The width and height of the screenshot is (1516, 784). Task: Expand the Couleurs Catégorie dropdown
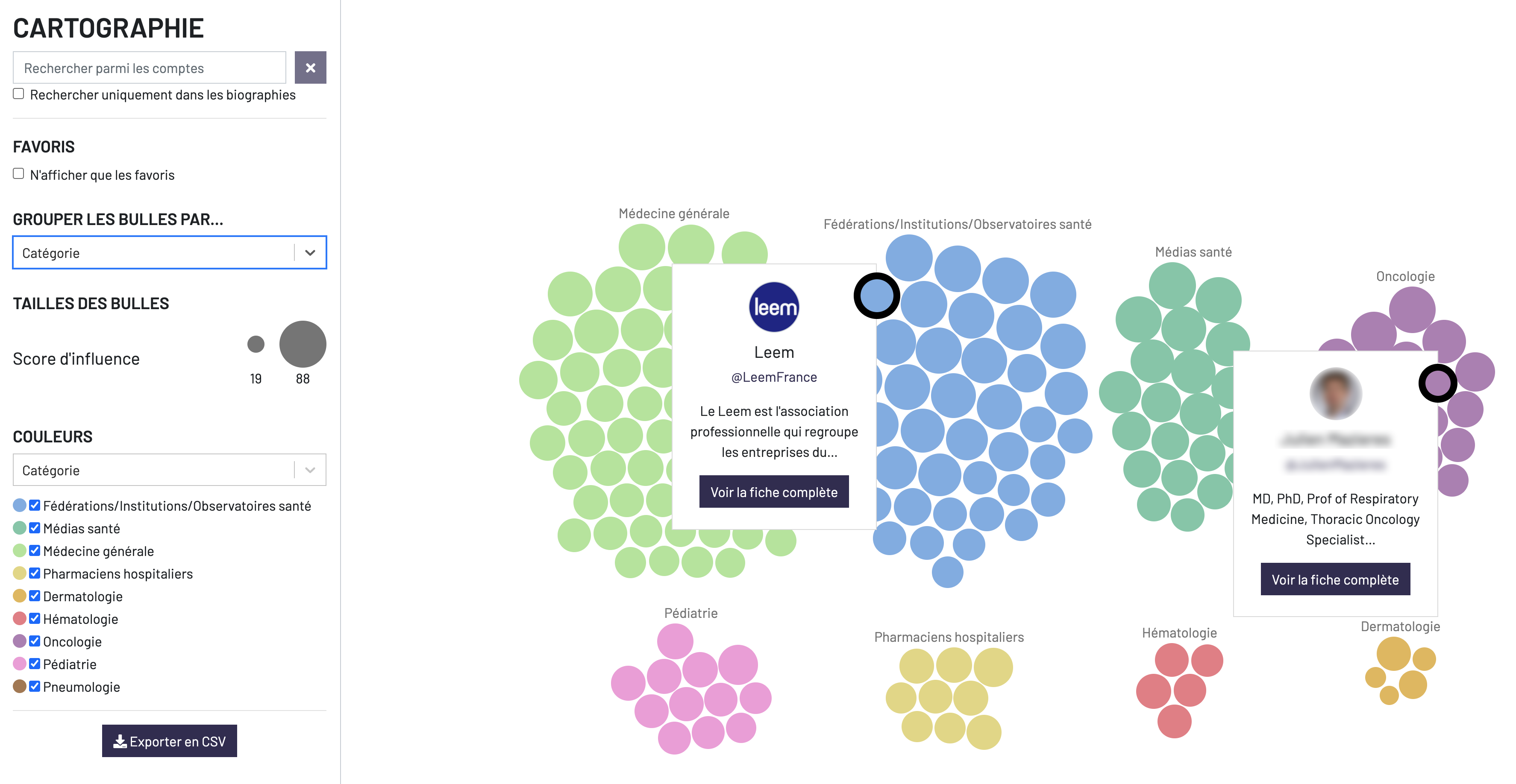[169, 470]
